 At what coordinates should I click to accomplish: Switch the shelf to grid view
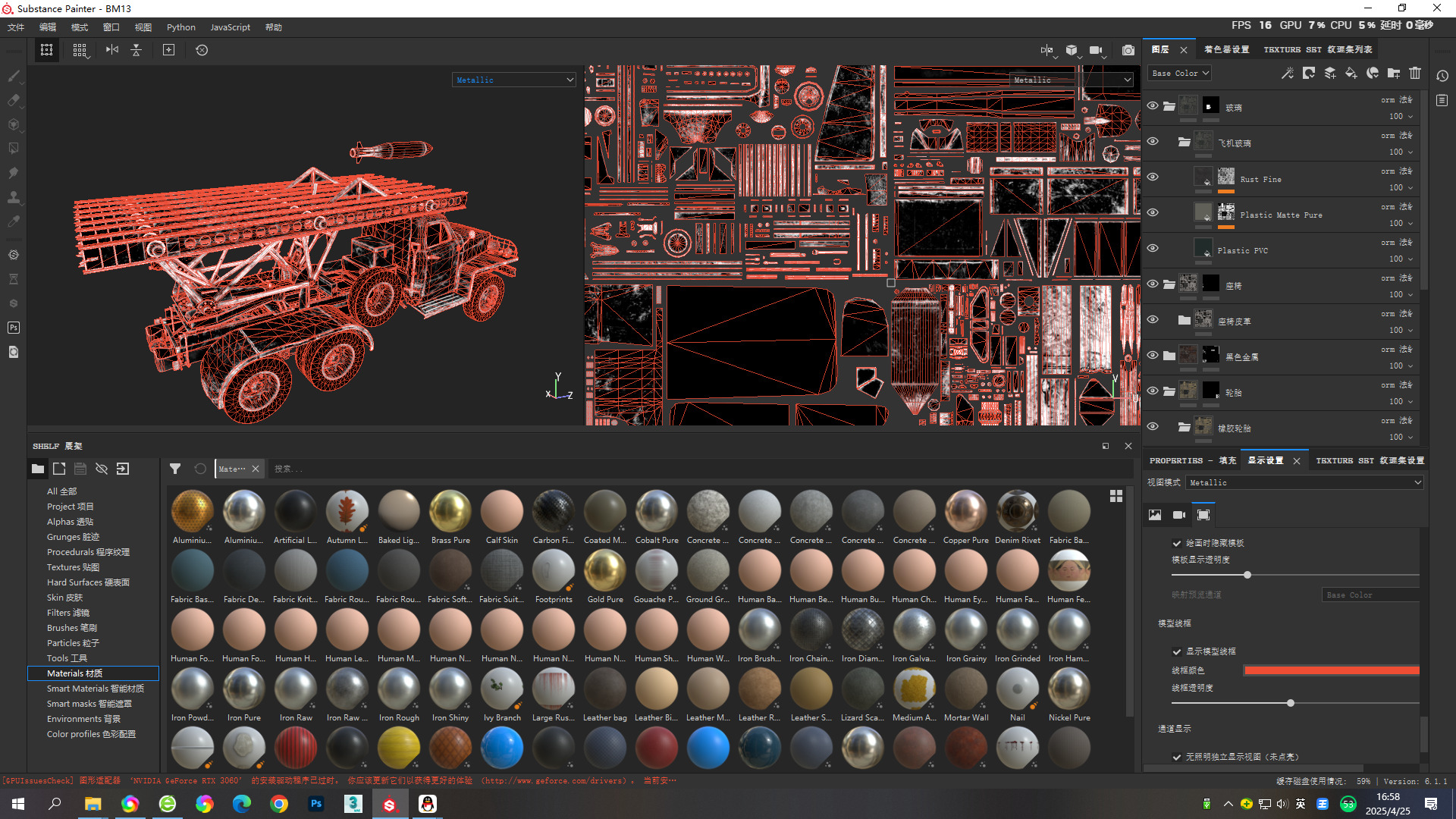(x=1116, y=496)
